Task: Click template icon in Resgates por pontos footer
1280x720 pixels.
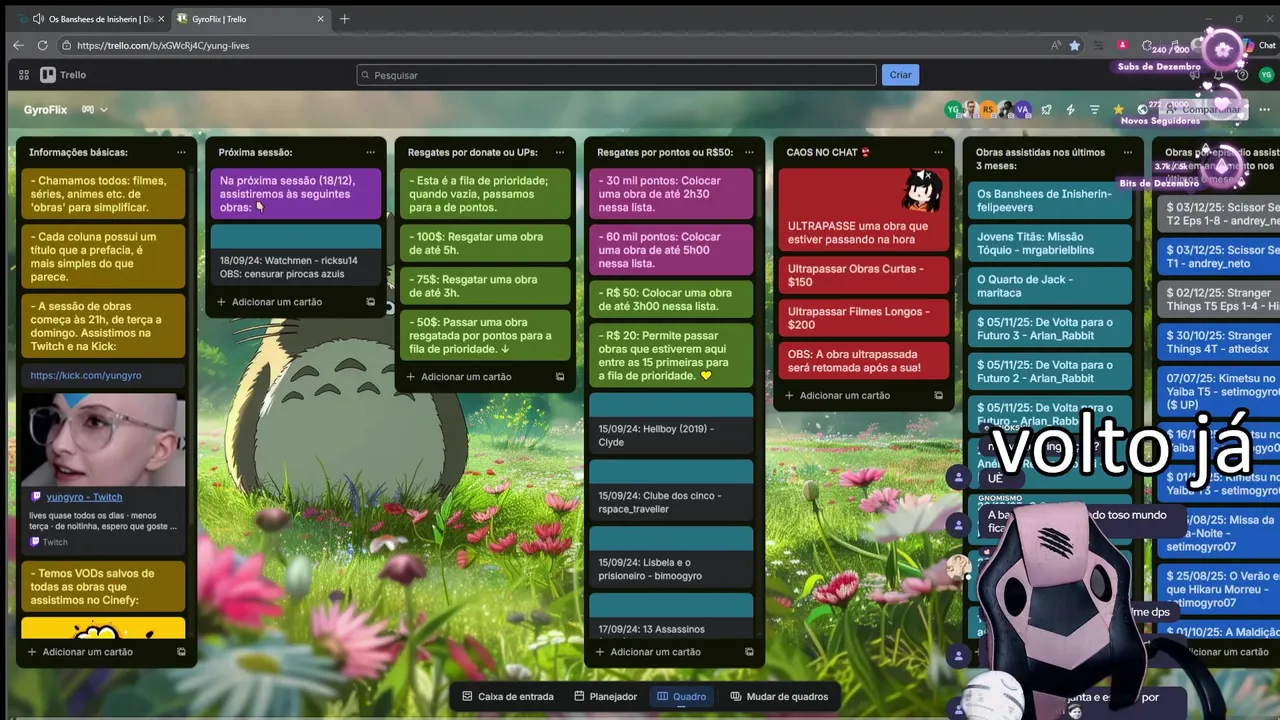Action: [x=749, y=652]
